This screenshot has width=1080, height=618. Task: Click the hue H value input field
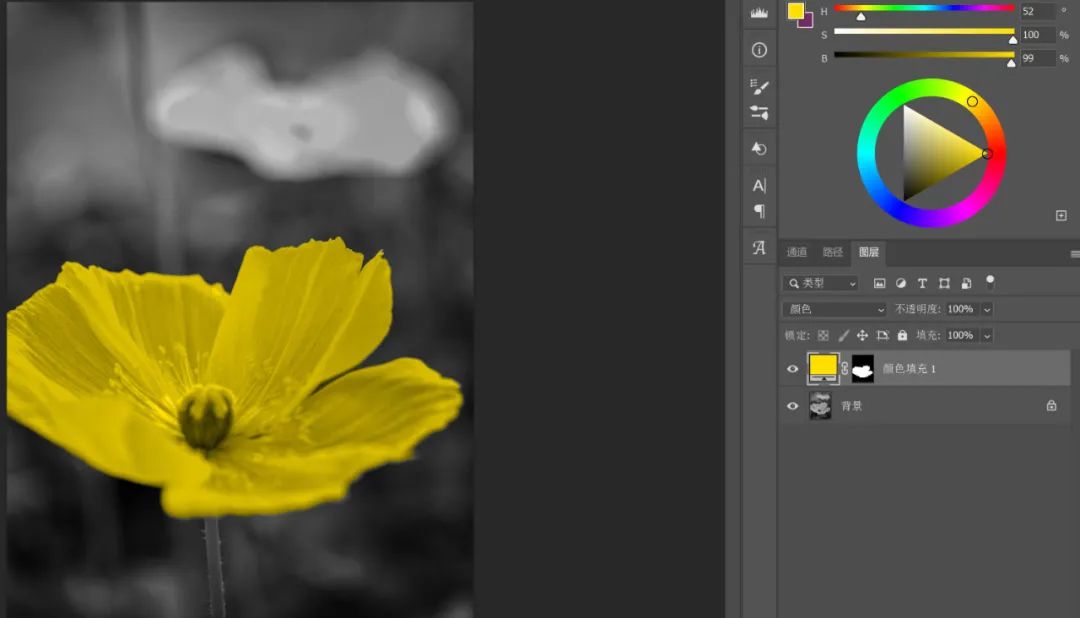click(x=1037, y=12)
